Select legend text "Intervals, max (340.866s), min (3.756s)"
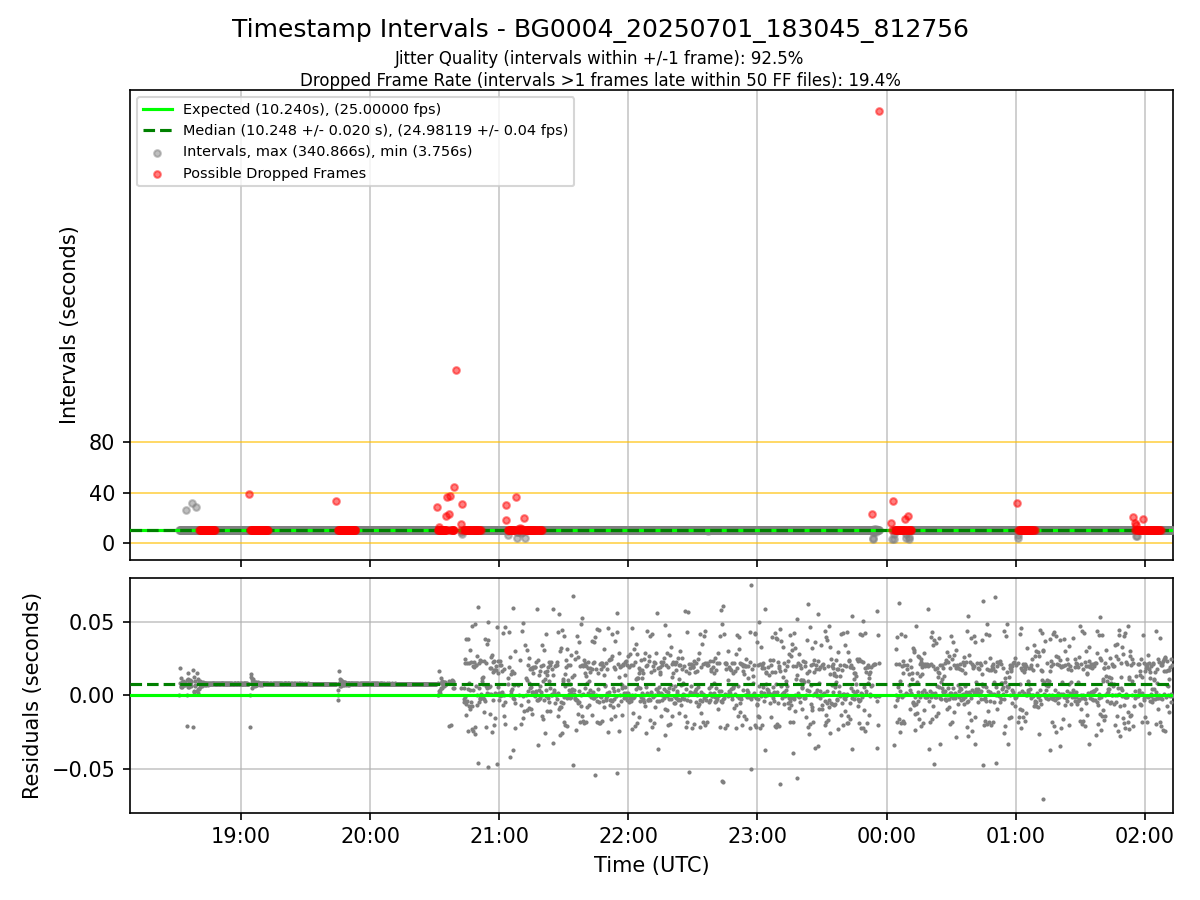Image resolution: width=1200 pixels, height=900 pixels. (327, 151)
